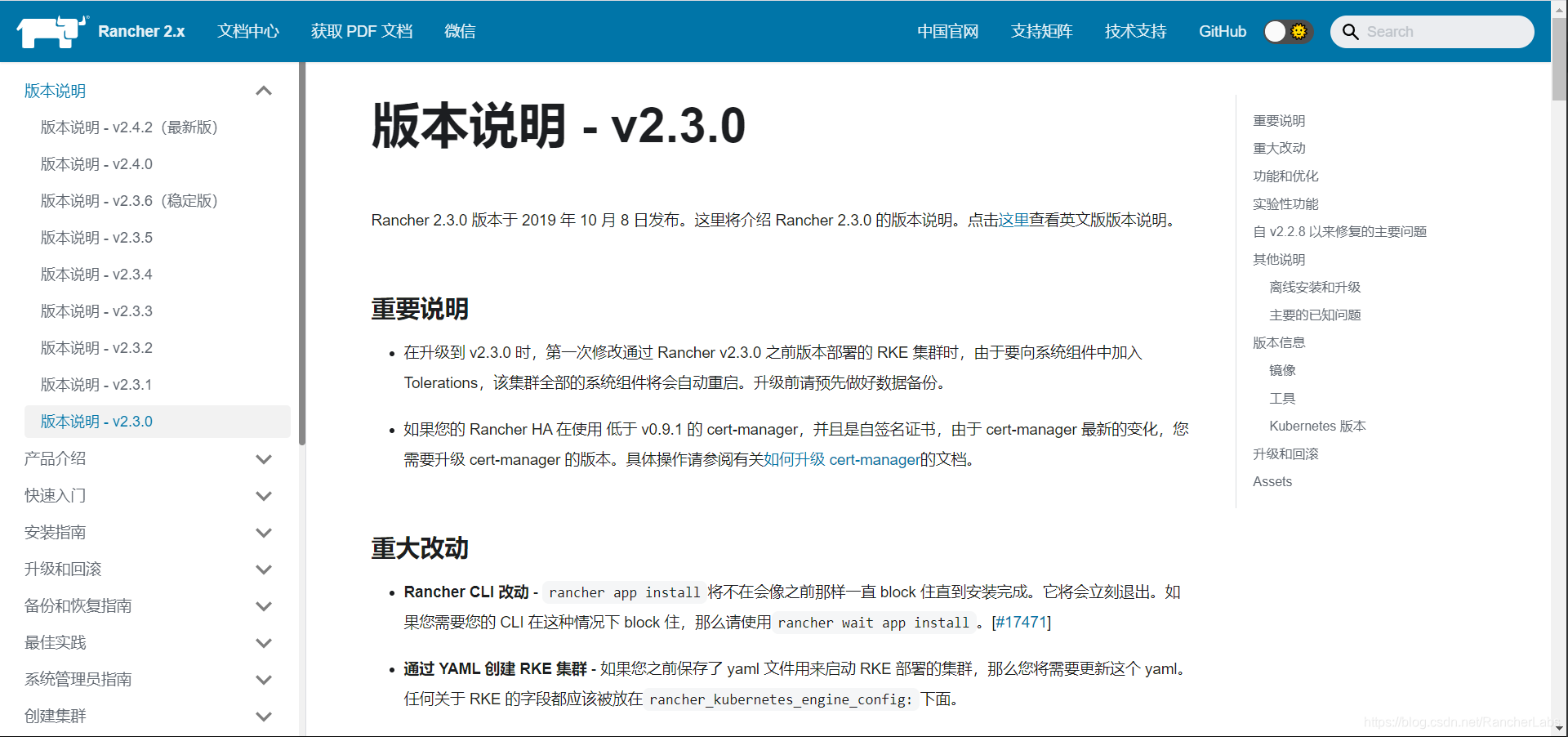The width and height of the screenshot is (1568, 737).
Task: Select 版本说明 - v2.3.3 in sidebar
Action: 158,311
